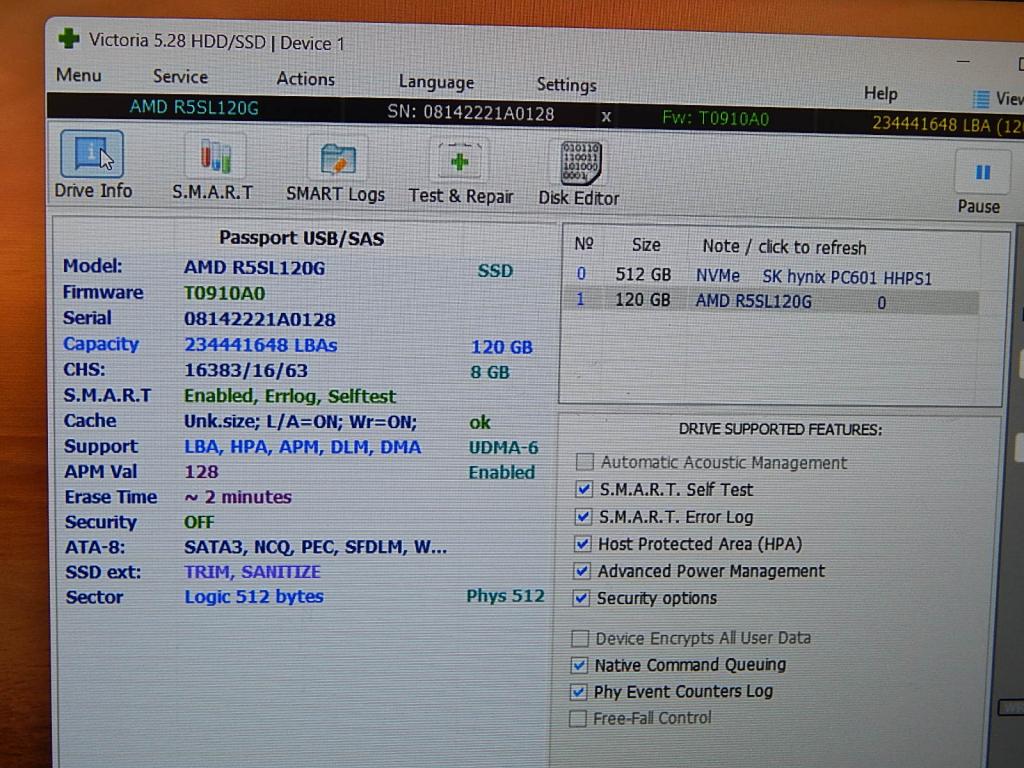The height and width of the screenshot is (768, 1024).
Task: Open the Actions menu
Action: [x=305, y=79]
